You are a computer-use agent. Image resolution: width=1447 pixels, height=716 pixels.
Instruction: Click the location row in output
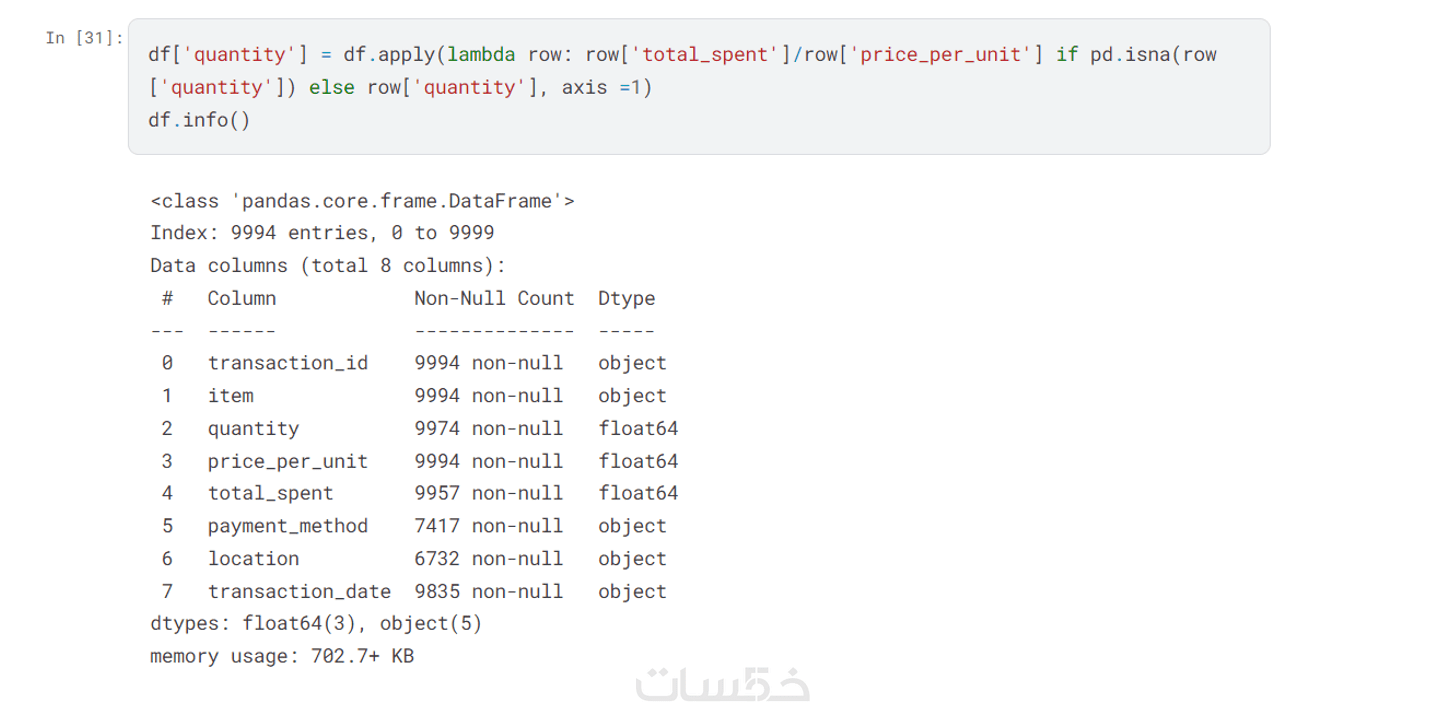point(253,558)
